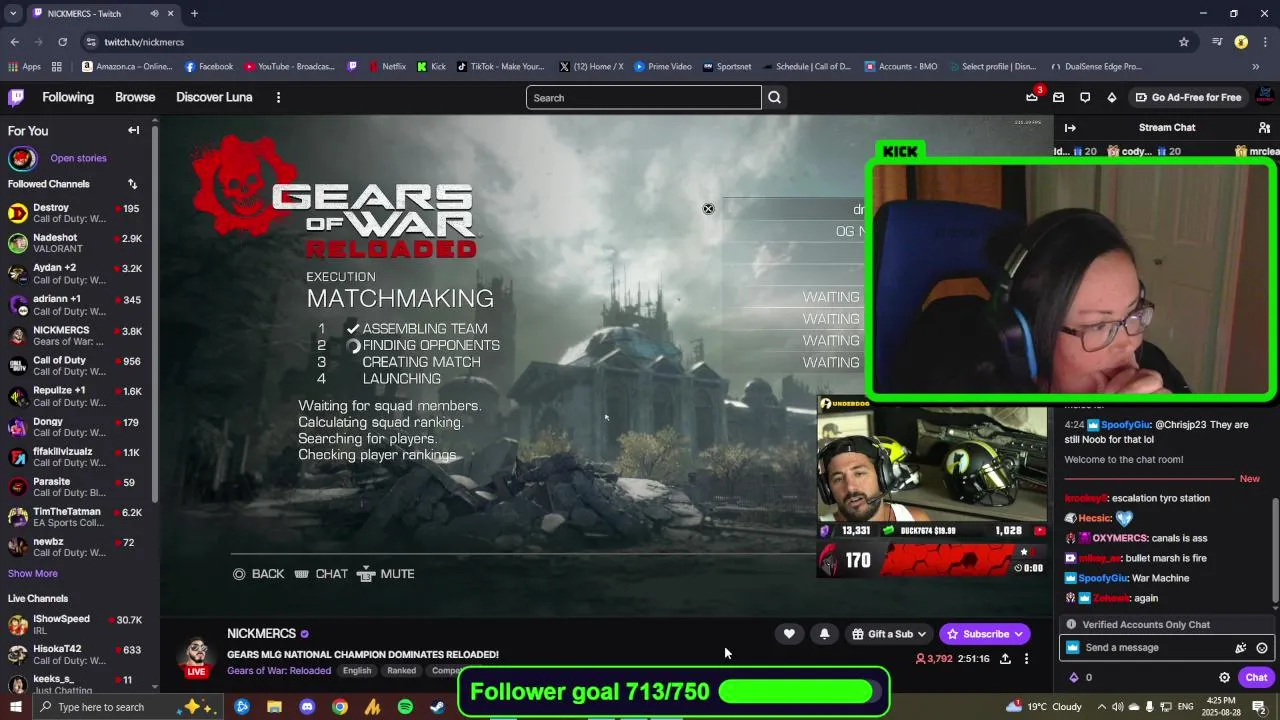Image resolution: width=1280 pixels, height=720 pixels.
Task: Go to the Following tab
Action: [68, 97]
